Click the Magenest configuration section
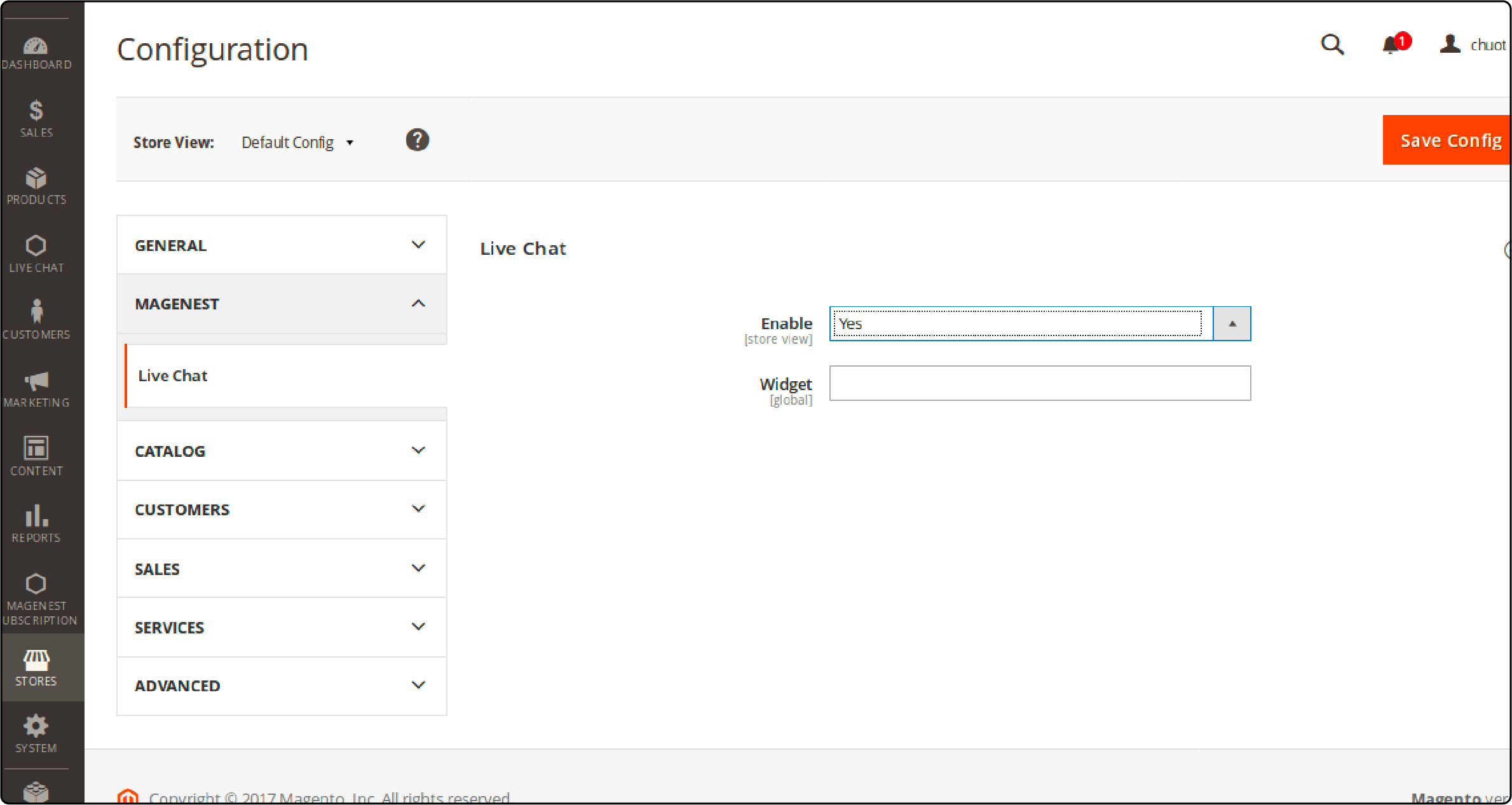Viewport: 1512px width, 805px height. click(283, 304)
